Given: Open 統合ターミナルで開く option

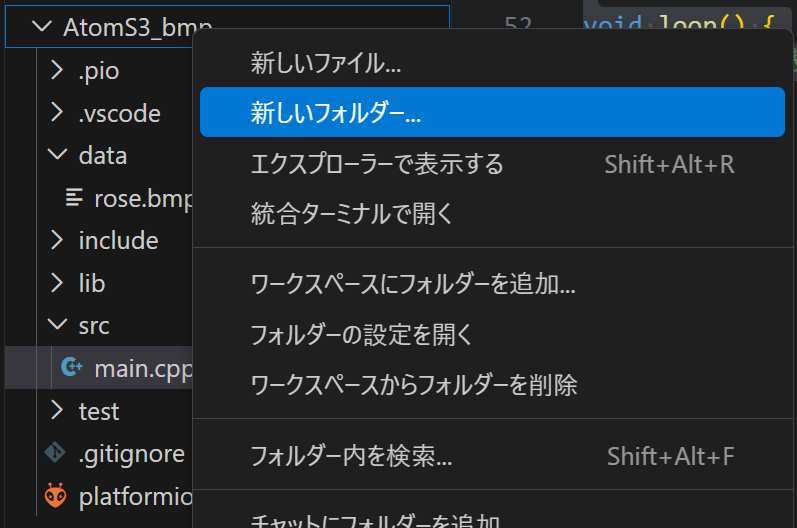Looking at the screenshot, I should click(352, 213).
